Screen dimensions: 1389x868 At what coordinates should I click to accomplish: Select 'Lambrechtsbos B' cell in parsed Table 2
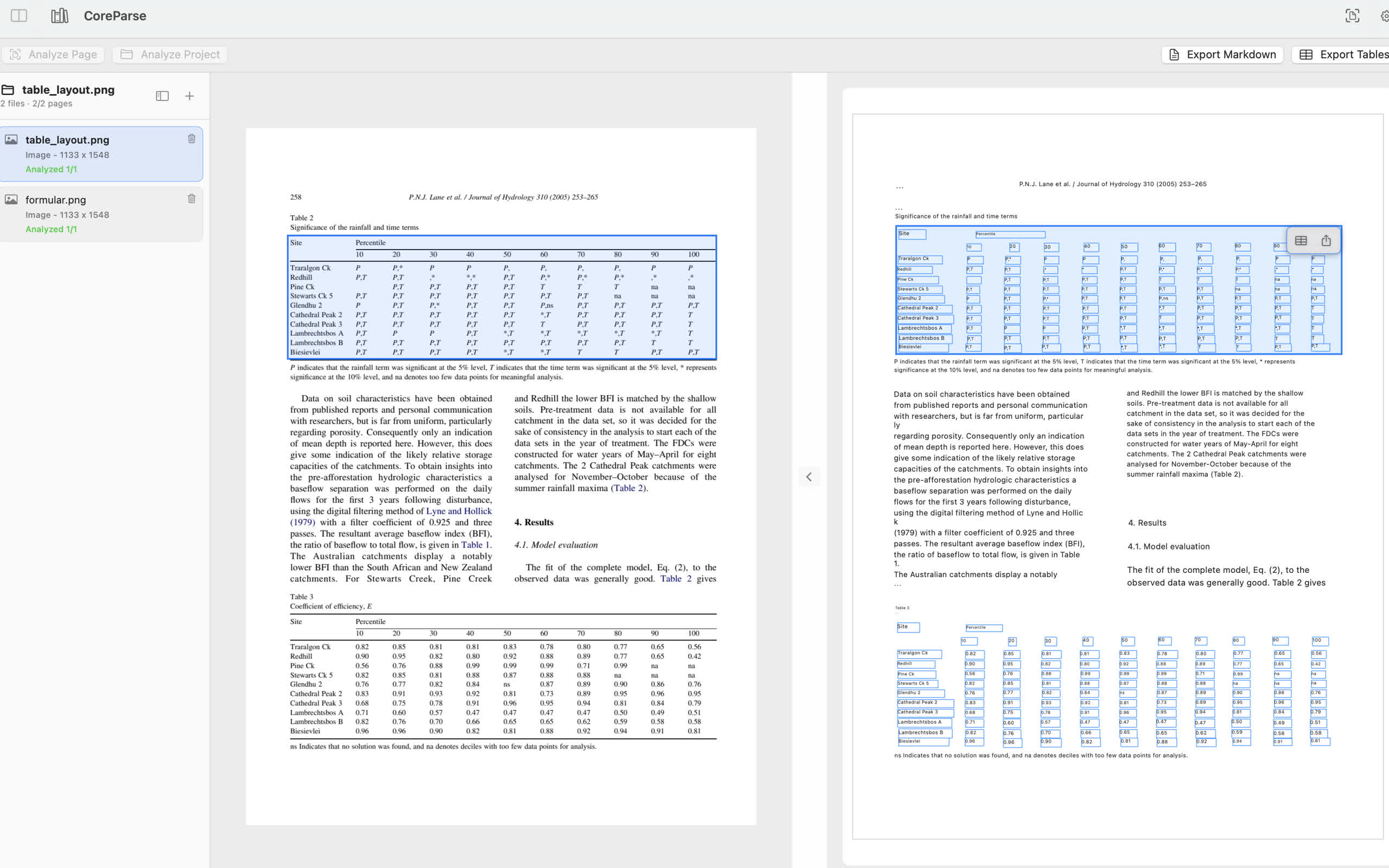(x=925, y=339)
